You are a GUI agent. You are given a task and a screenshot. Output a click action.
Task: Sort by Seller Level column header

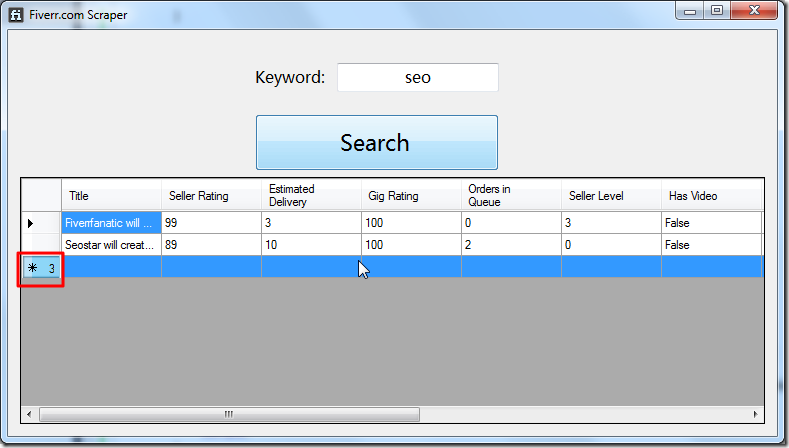pos(611,195)
